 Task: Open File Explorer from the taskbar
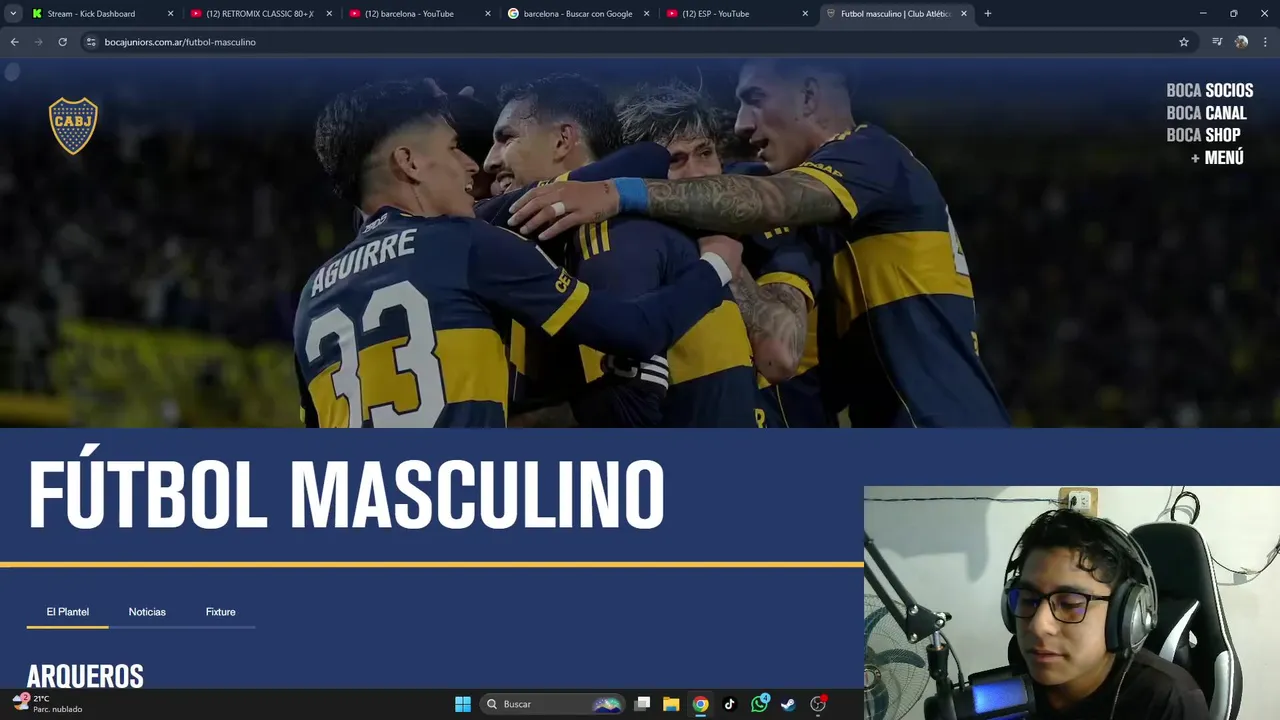pyautogui.click(x=671, y=704)
